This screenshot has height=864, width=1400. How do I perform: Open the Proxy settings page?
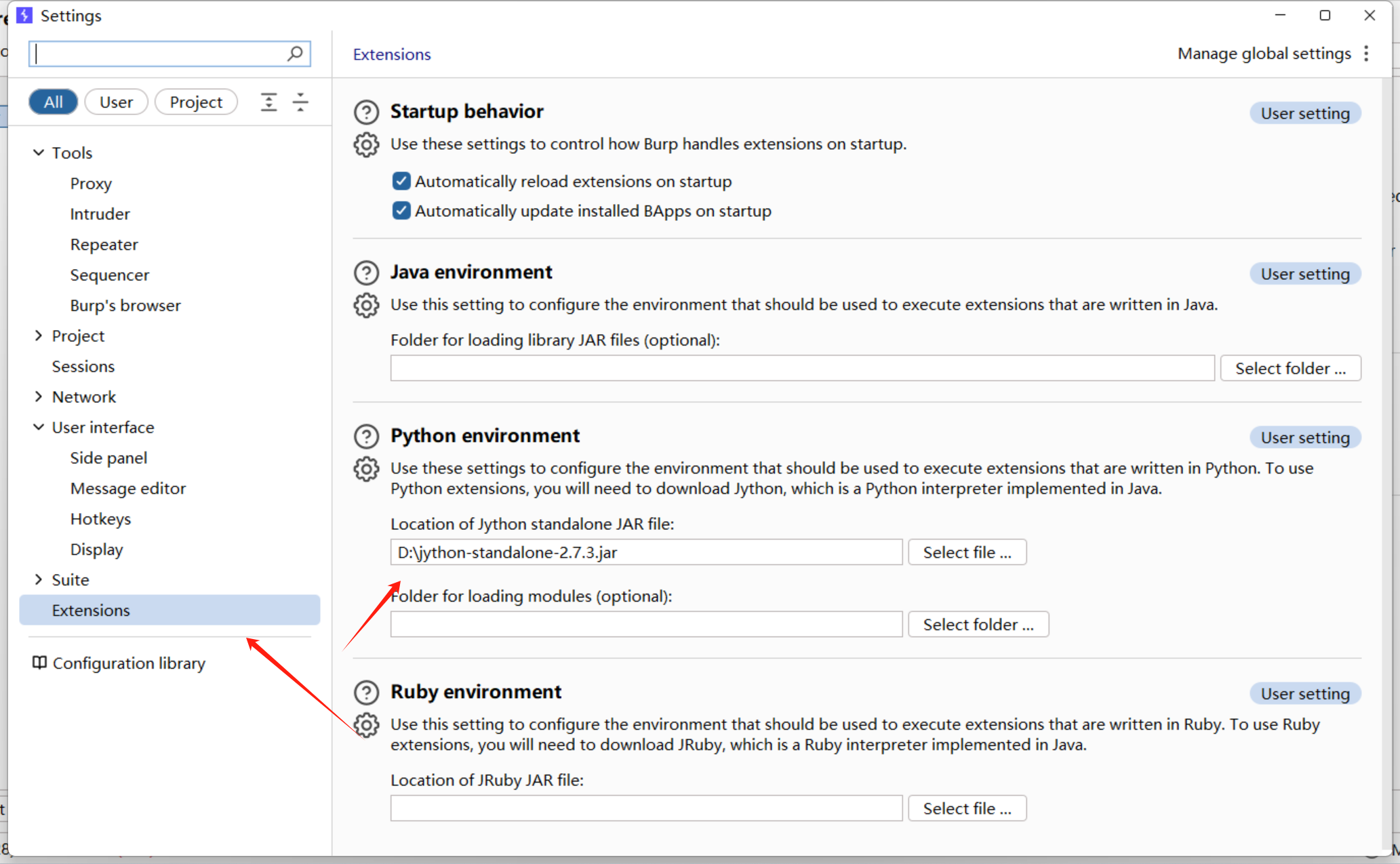point(91,183)
